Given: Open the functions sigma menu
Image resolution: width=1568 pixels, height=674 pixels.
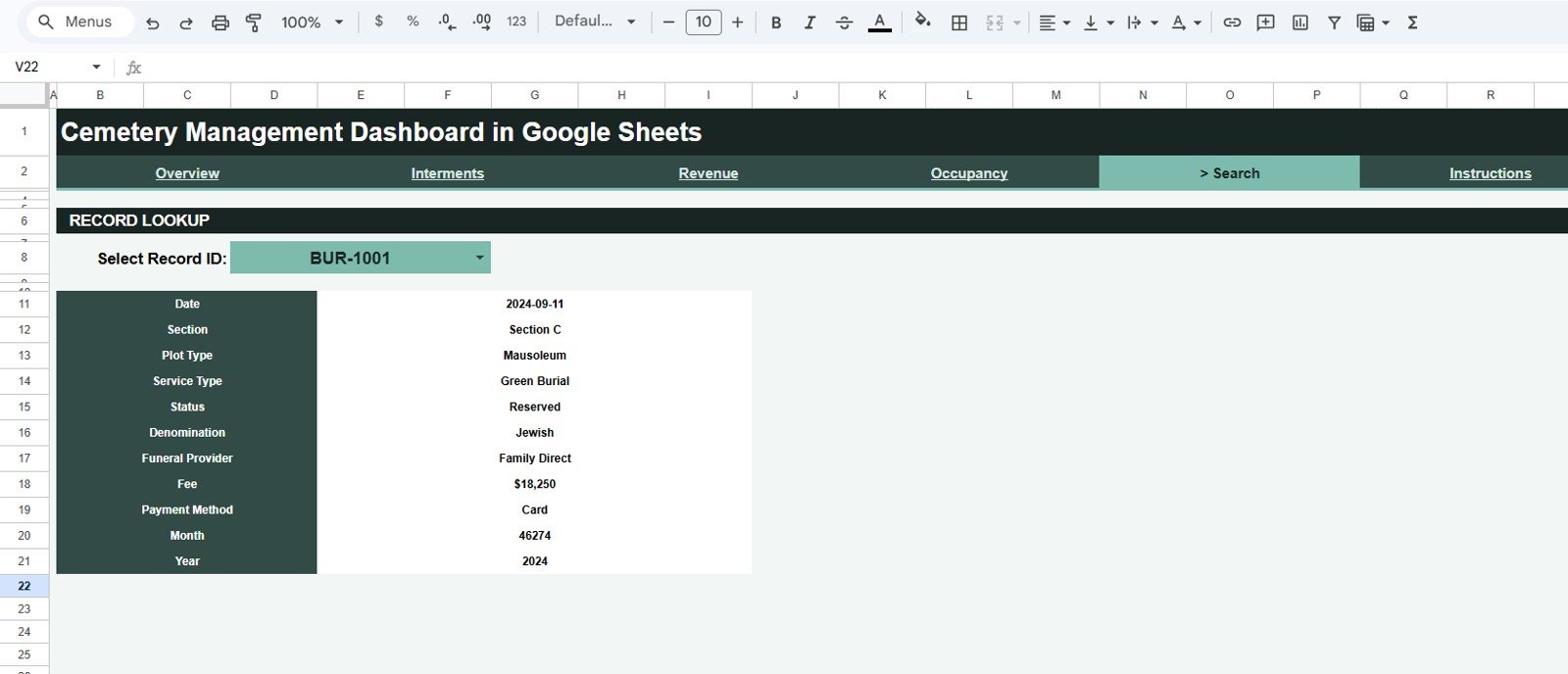Looking at the screenshot, I should coord(1412,23).
